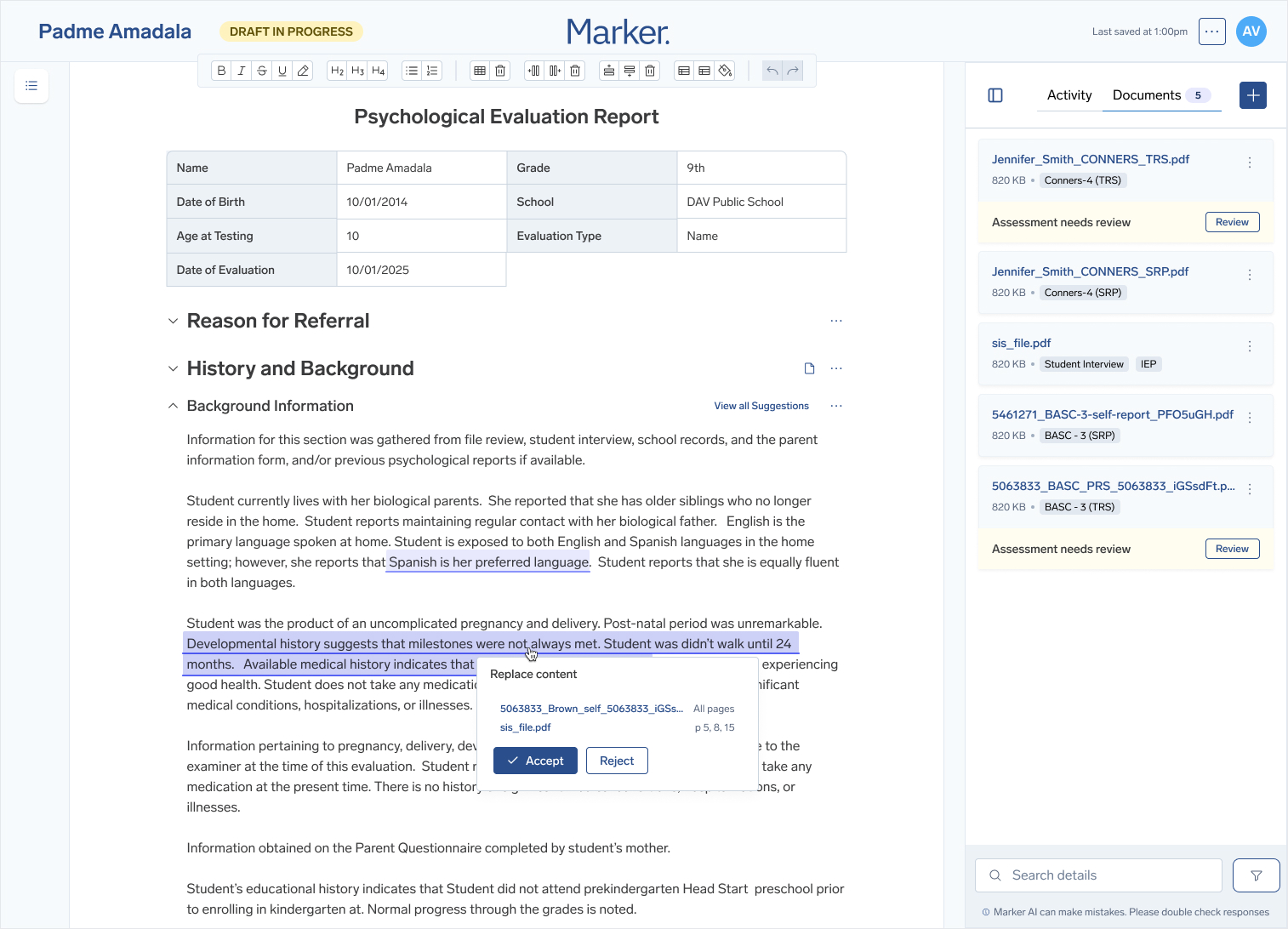
Task: Open the AV user avatar
Action: pos(1251,31)
